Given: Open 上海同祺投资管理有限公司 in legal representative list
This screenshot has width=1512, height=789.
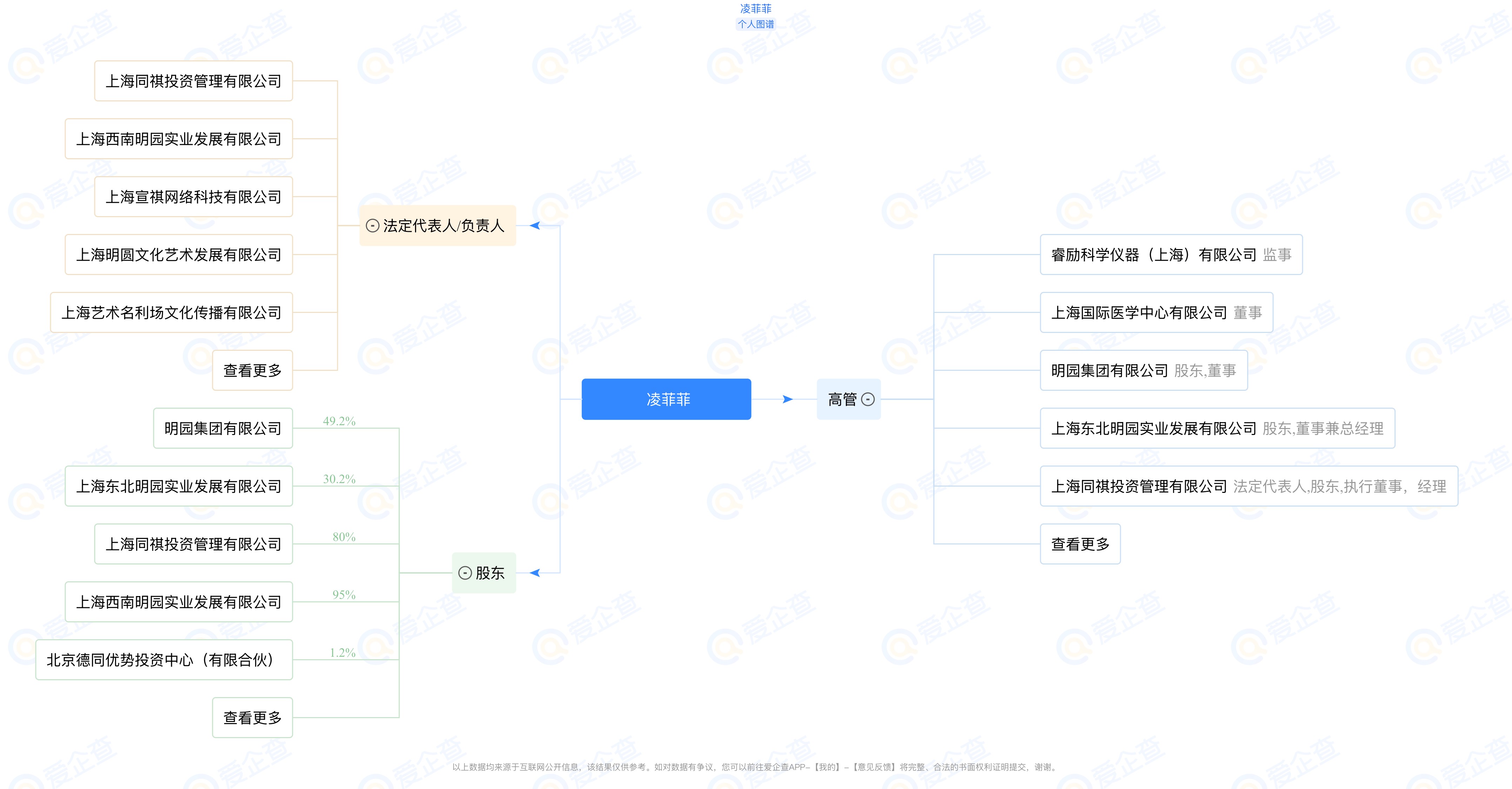Looking at the screenshot, I should coord(194,81).
